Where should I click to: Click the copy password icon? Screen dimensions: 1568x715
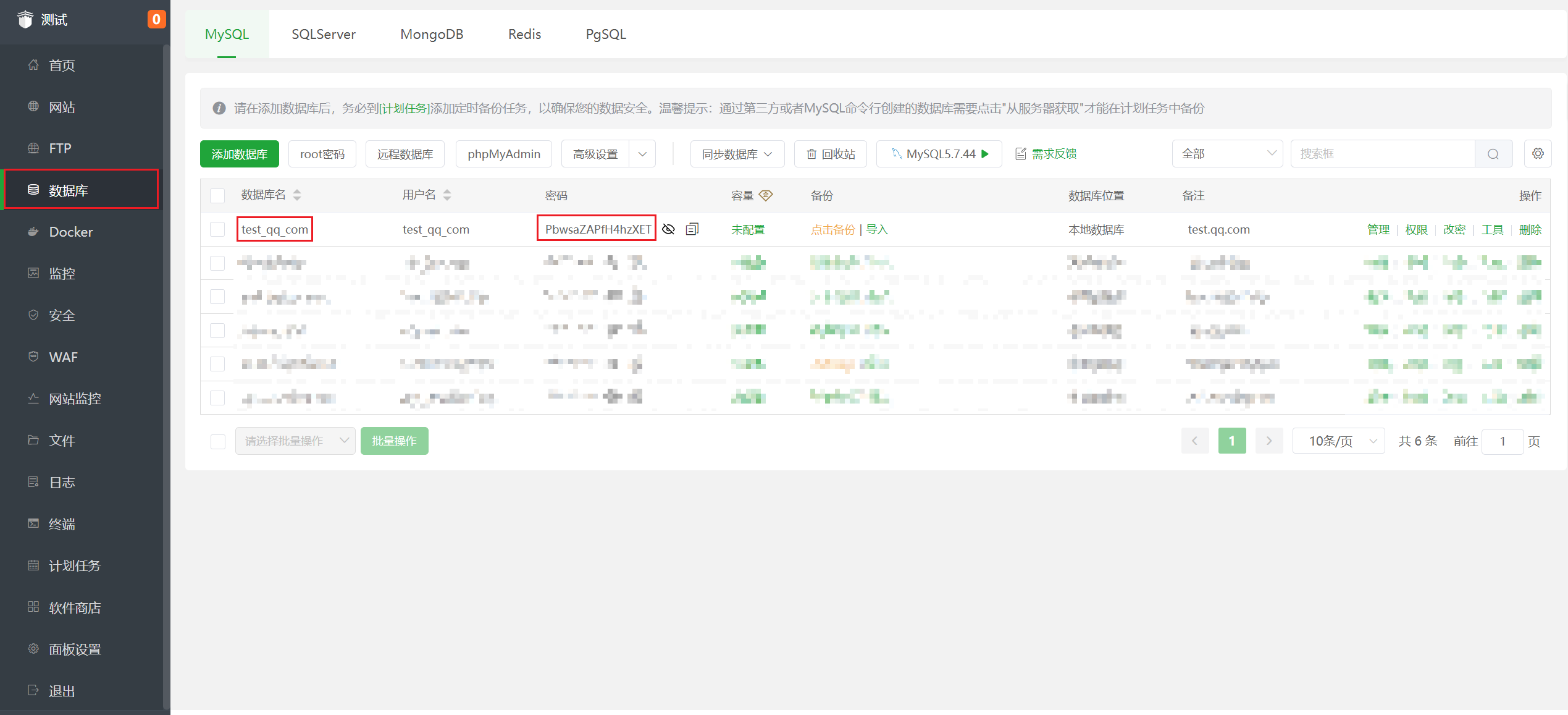(x=692, y=229)
